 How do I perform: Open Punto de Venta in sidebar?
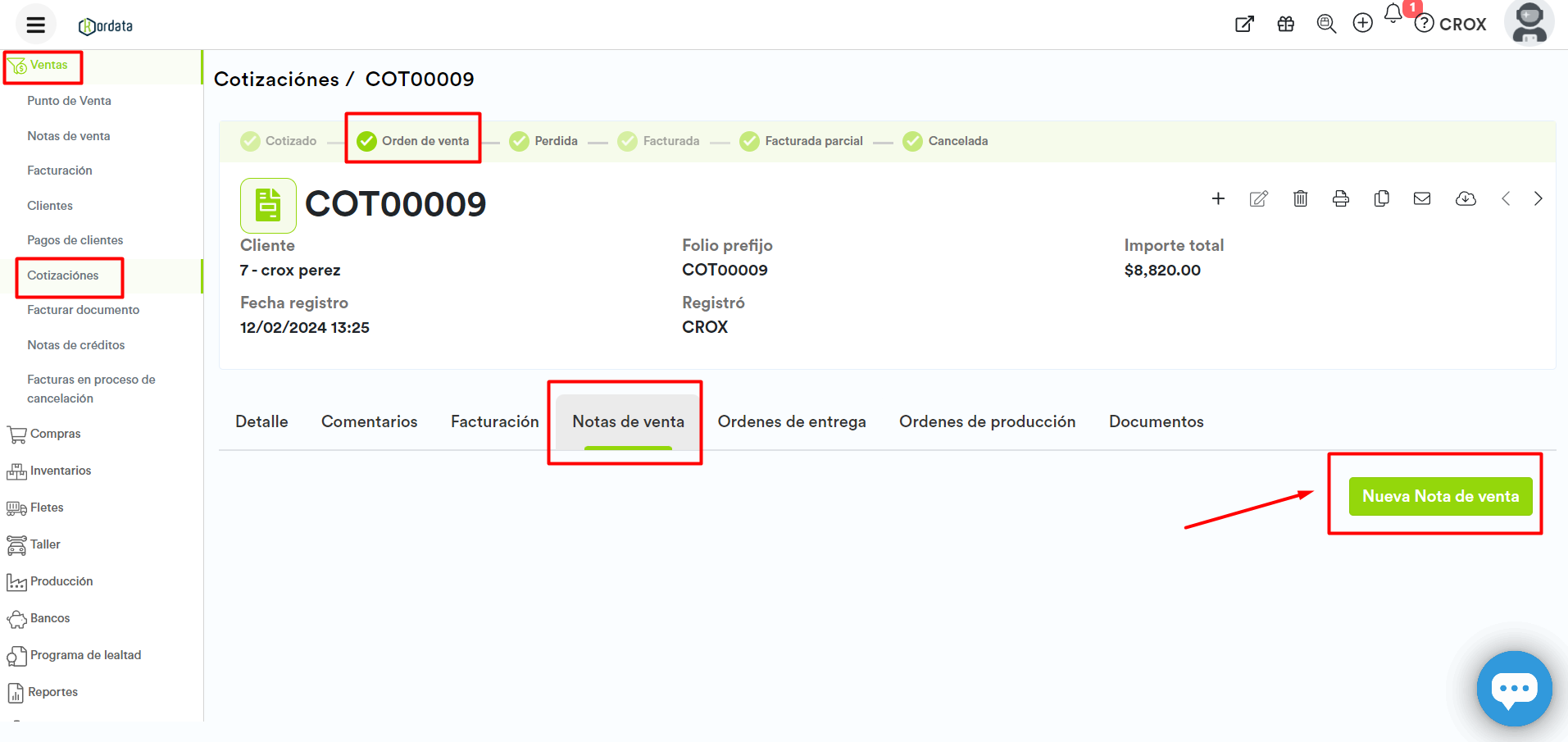click(x=69, y=101)
